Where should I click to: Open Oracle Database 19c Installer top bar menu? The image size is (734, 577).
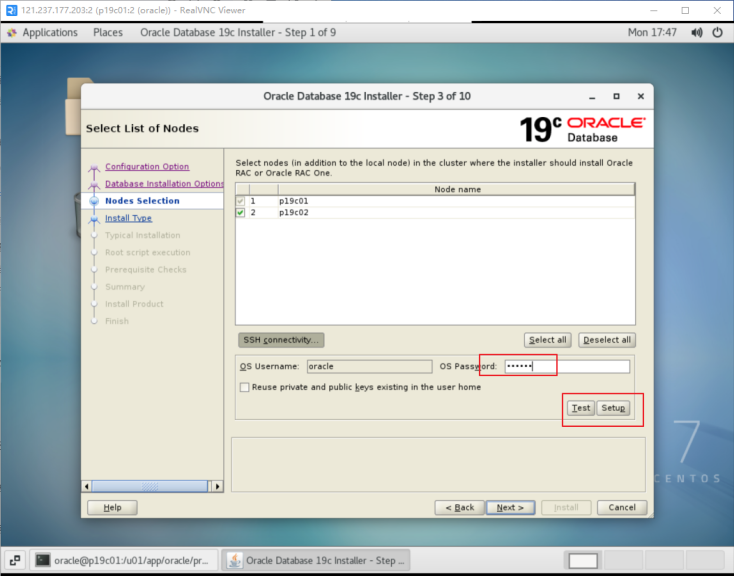(238, 32)
